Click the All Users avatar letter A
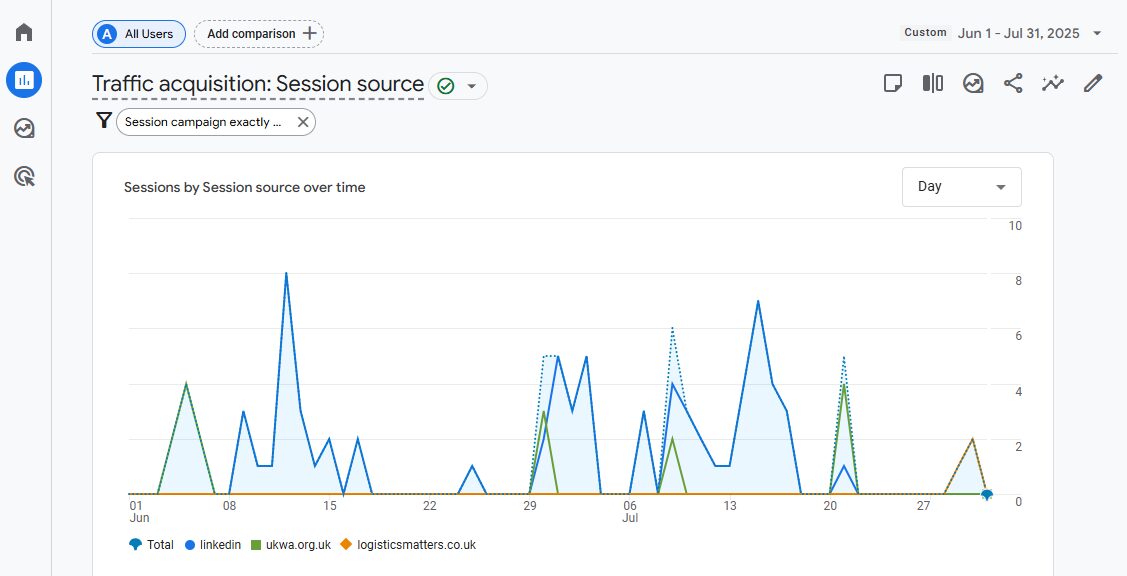Image resolution: width=1127 pixels, height=576 pixels. pos(107,34)
